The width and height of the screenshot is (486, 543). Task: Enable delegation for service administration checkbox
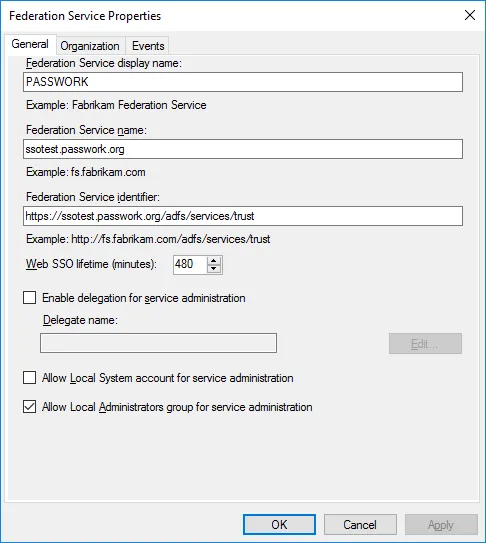[29, 298]
